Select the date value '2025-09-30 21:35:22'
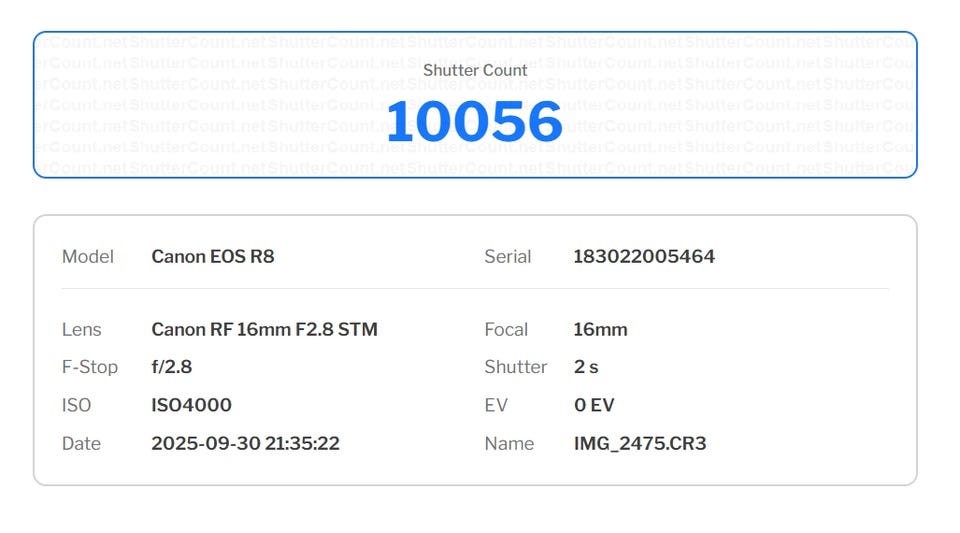 point(246,444)
